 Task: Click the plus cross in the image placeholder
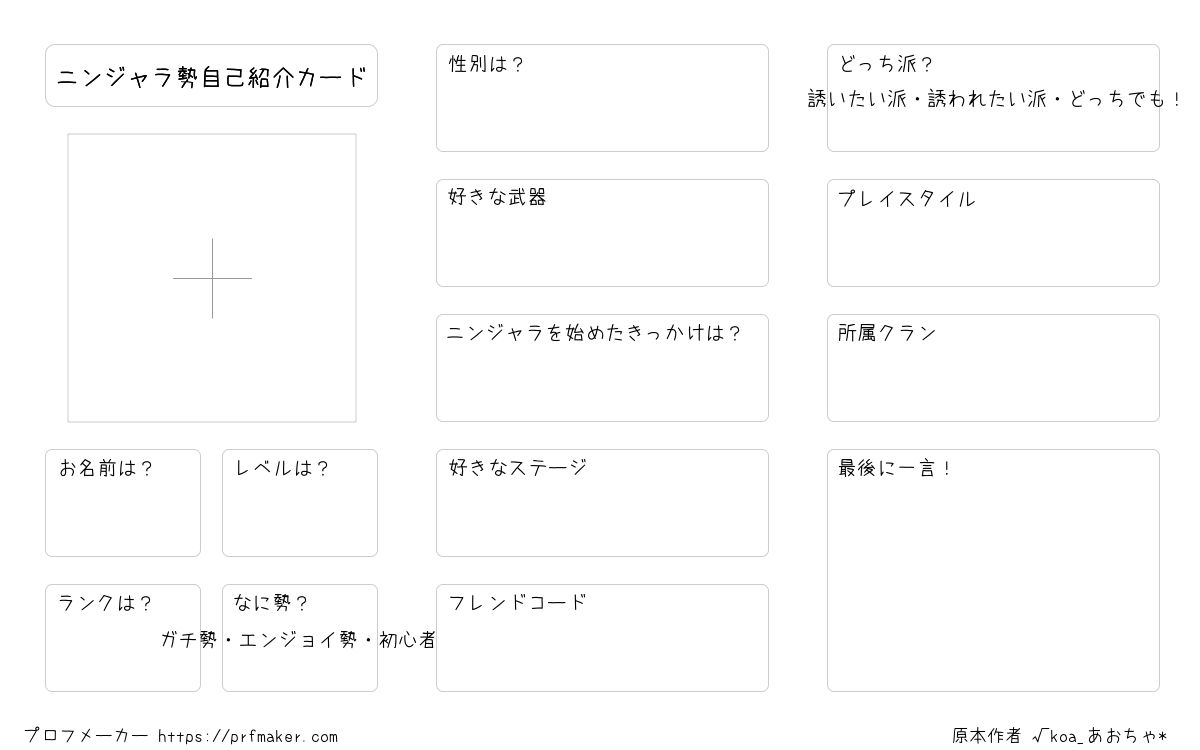click(212, 278)
